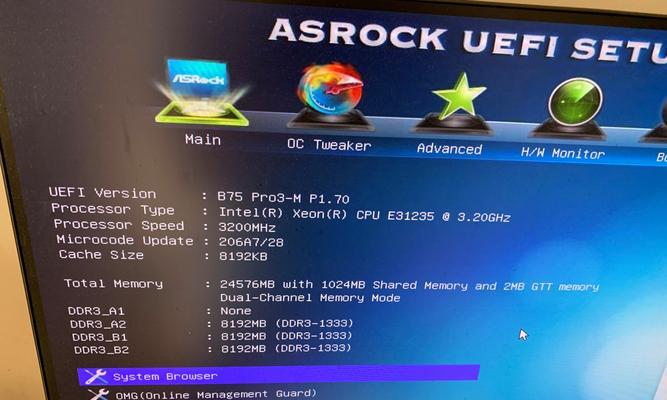Open the System Browser entry
The height and width of the screenshot is (400, 667).
click(279, 375)
